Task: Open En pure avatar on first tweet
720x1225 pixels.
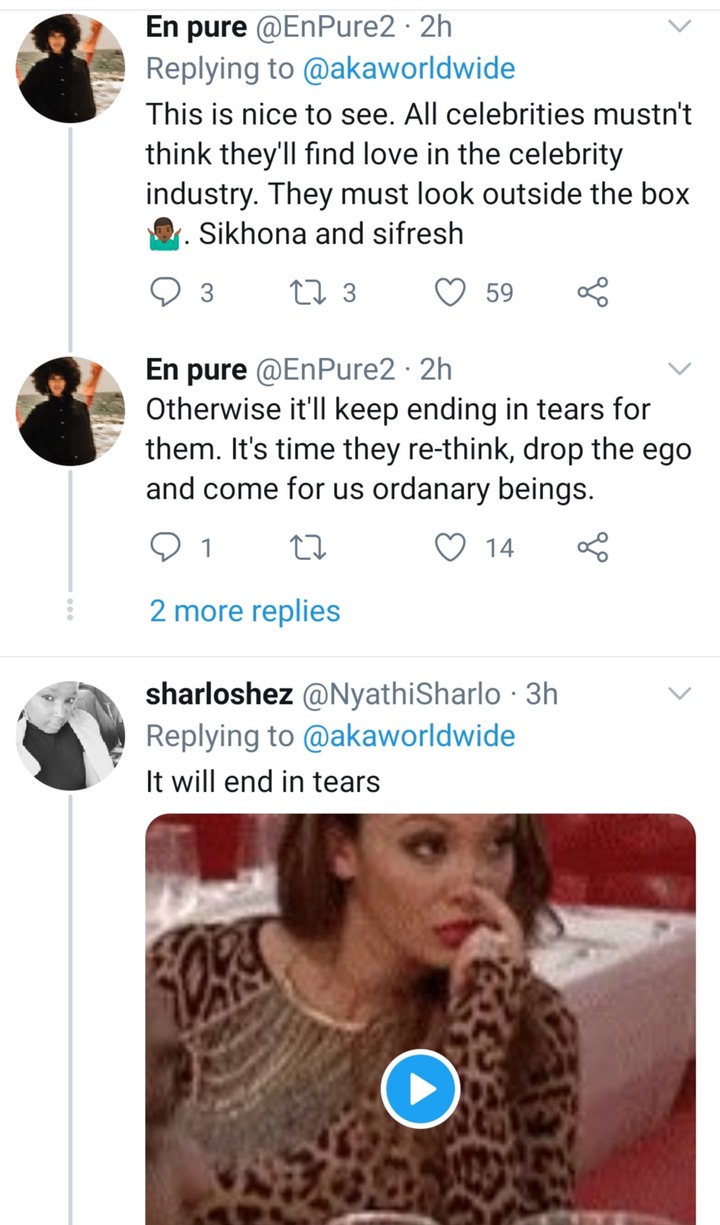Action: [x=70, y=68]
